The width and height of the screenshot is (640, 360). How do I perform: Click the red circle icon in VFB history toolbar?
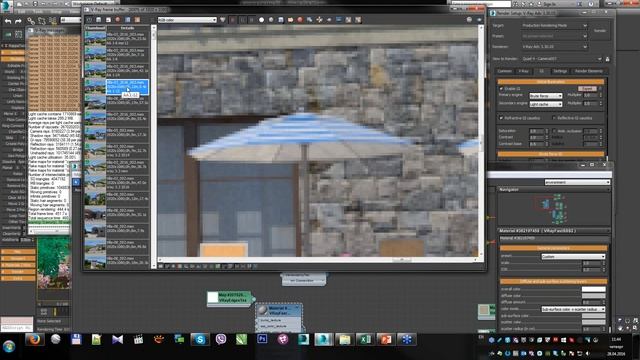(x=118, y=20)
